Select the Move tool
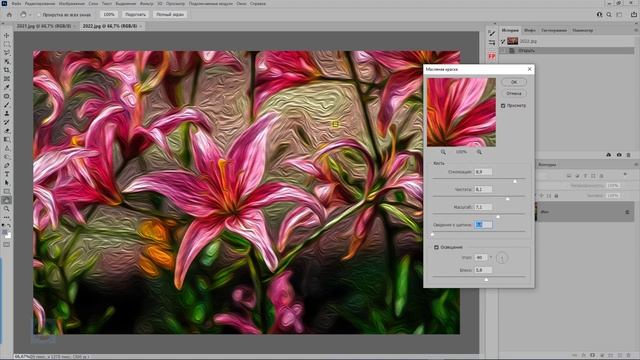 [7, 36]
